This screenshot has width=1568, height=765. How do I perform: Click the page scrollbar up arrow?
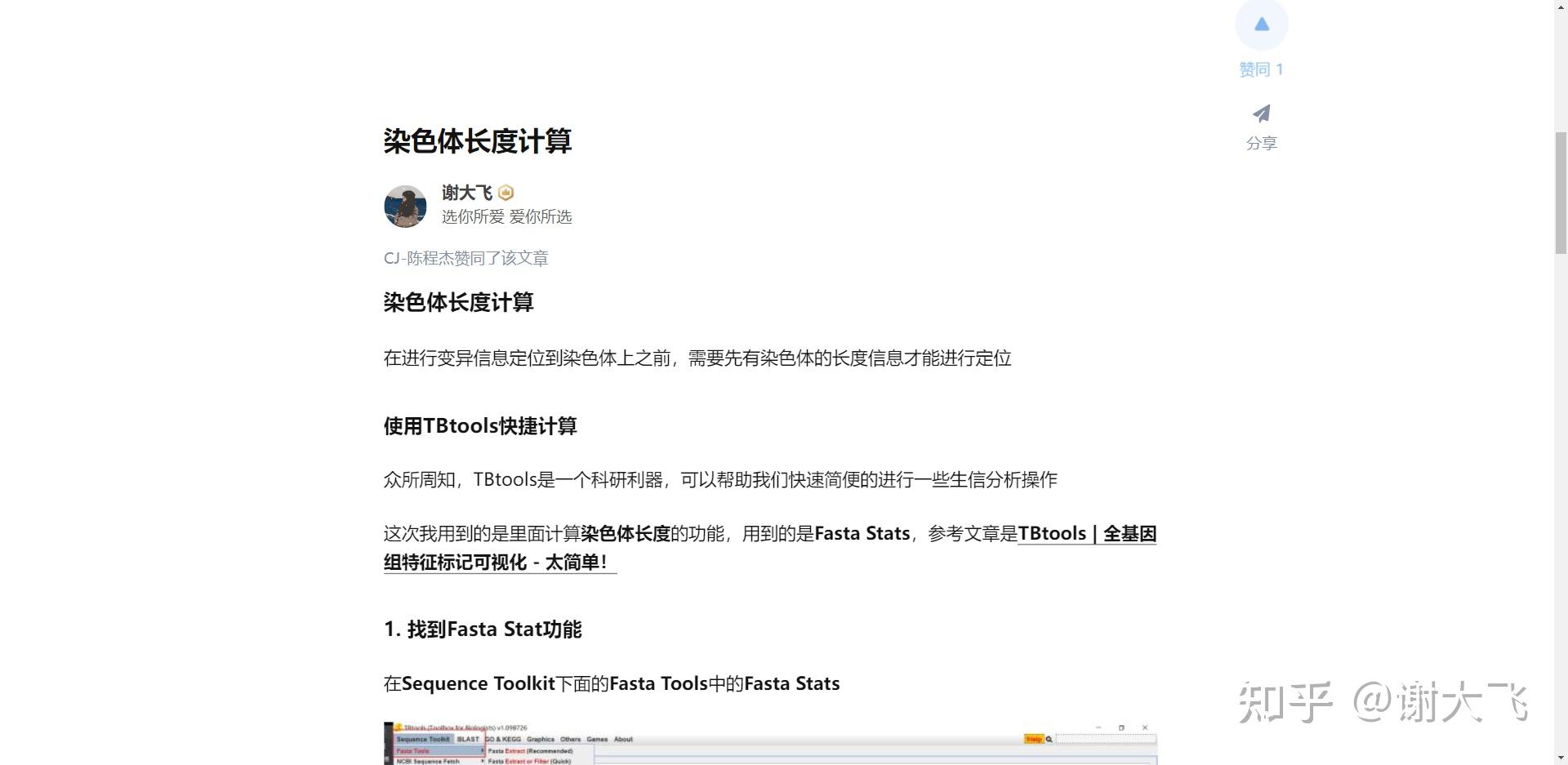(x=1561, y=7)
